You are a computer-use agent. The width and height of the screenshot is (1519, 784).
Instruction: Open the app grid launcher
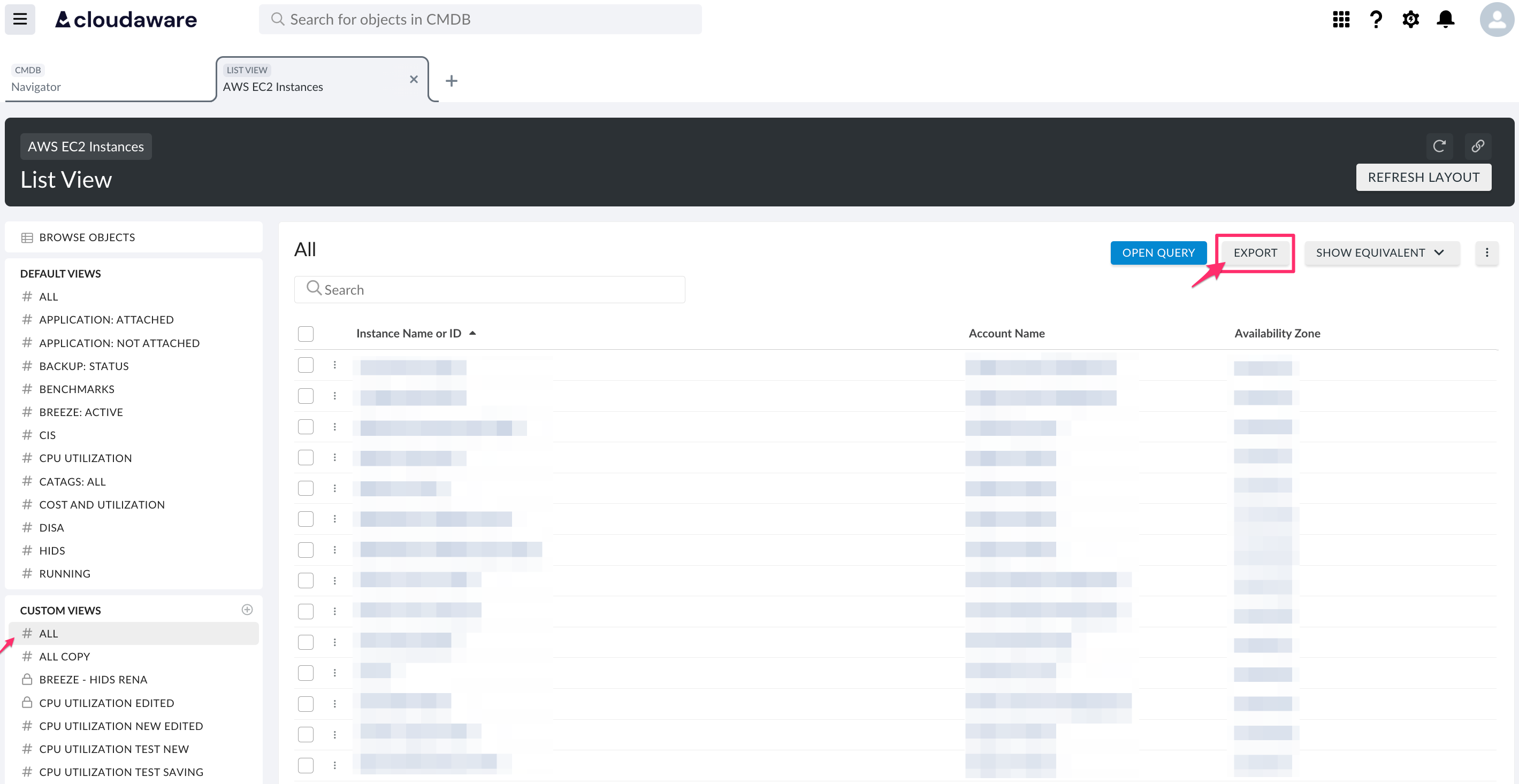point(1340,19)
